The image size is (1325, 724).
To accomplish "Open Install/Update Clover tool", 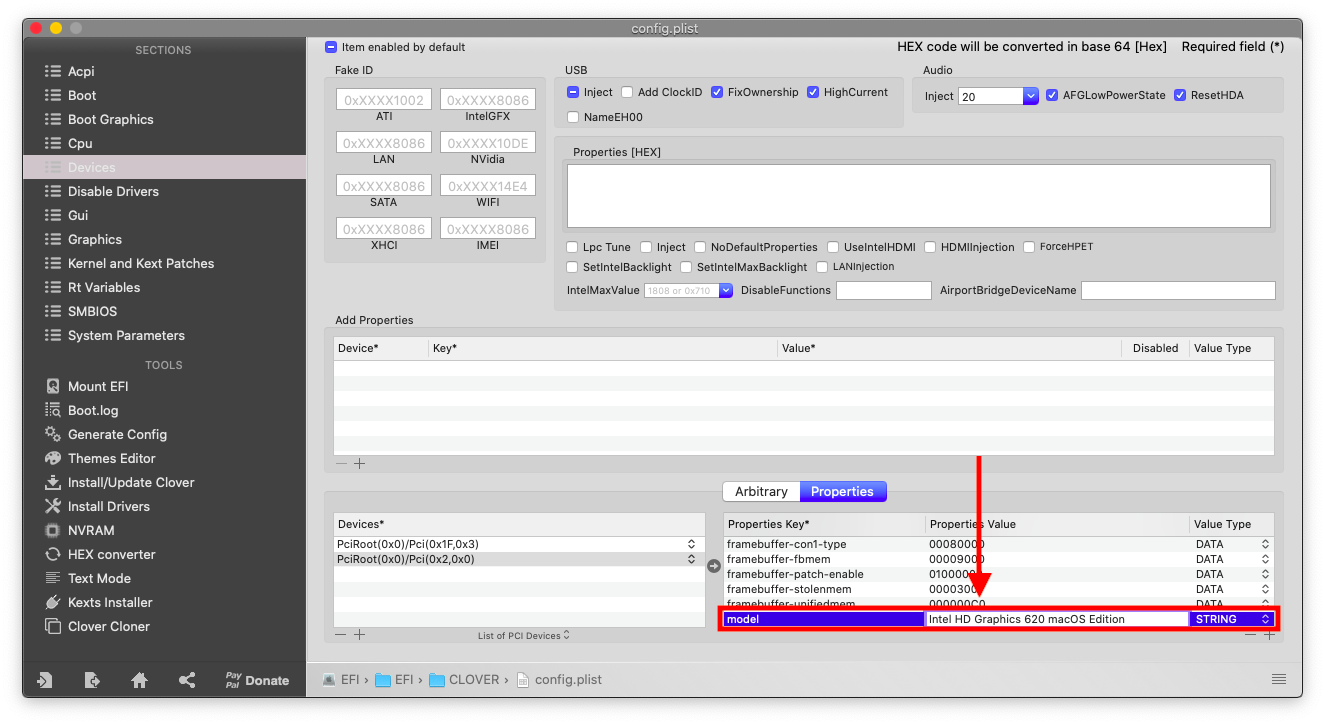I will 119,482.
